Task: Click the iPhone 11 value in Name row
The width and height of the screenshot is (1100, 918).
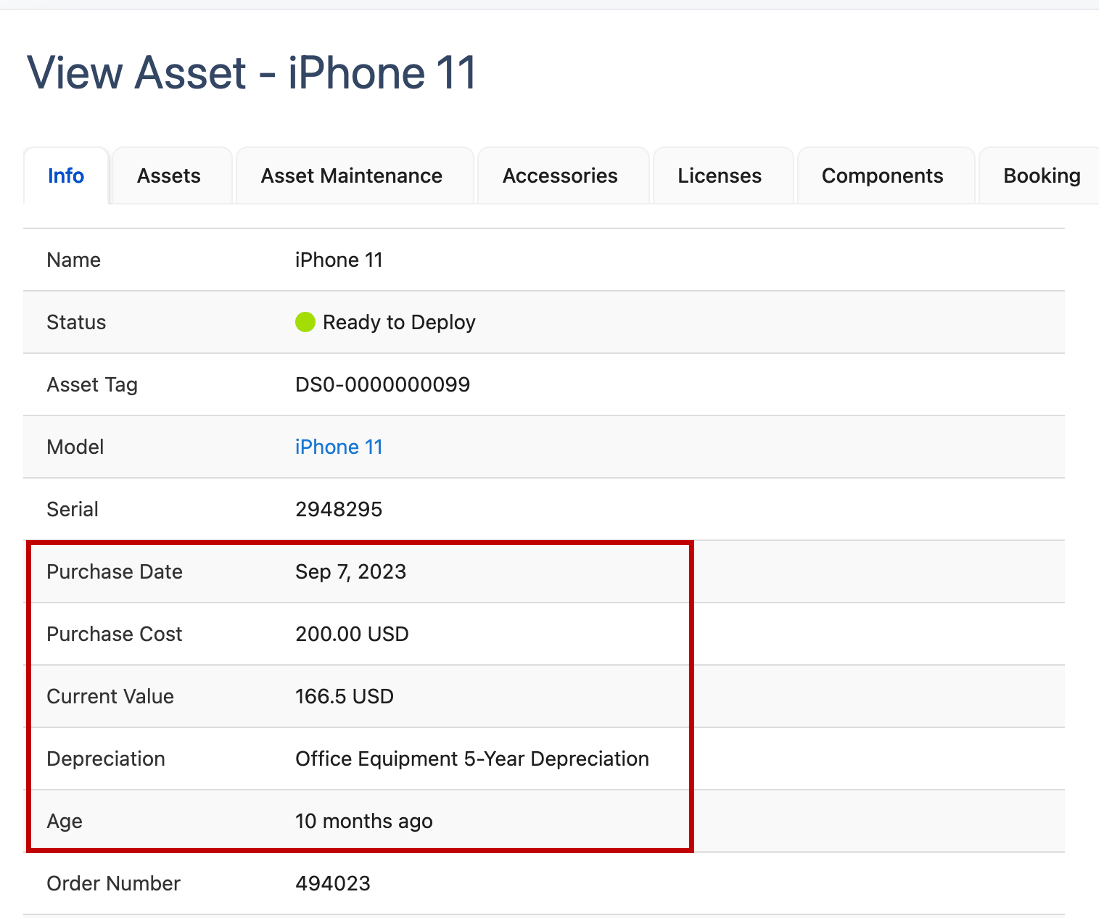Action: 339,260
